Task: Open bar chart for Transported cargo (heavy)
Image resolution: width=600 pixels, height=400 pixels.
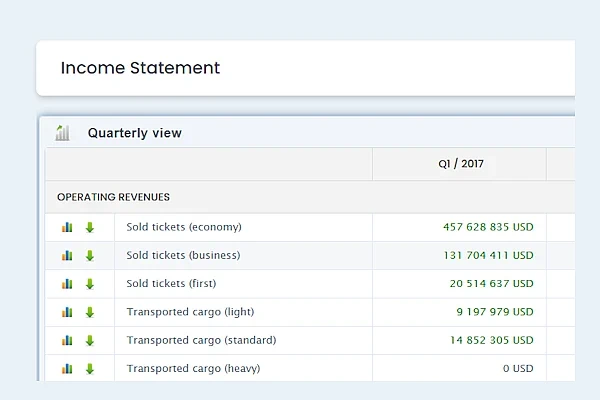Action: coord(67,368)
